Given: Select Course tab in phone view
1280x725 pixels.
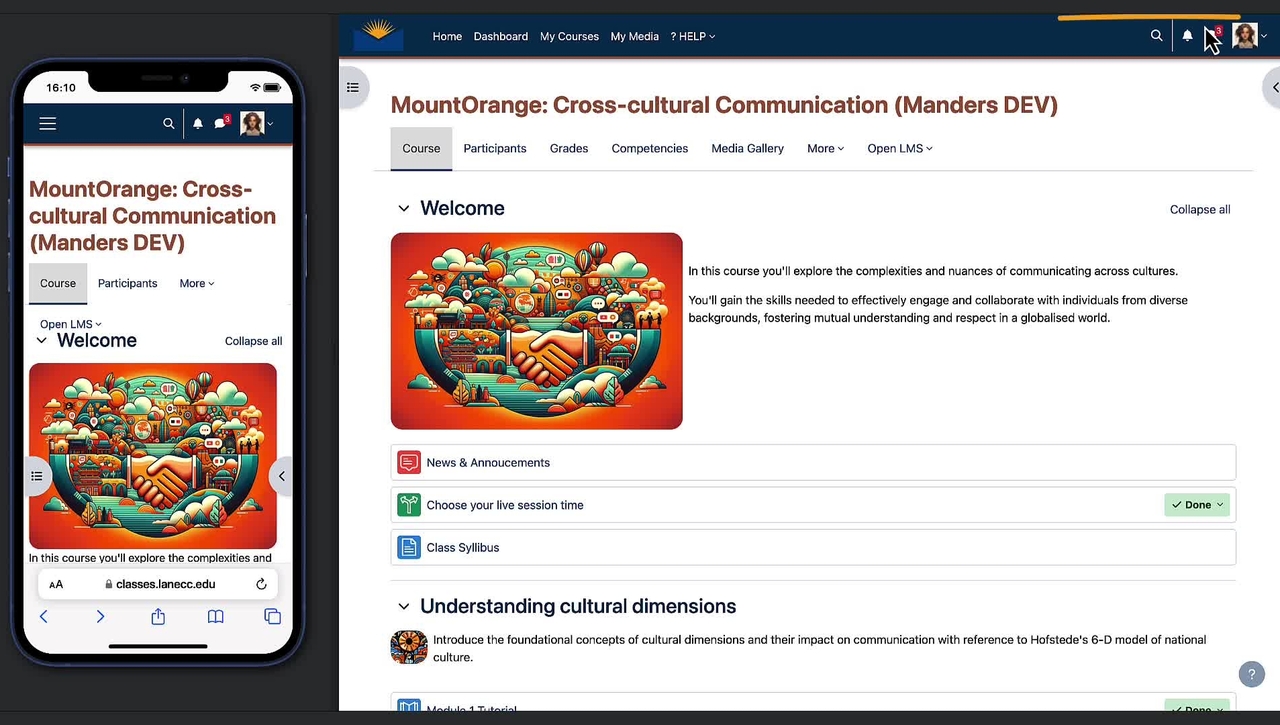Looking at the screenshot, I should point(58,283).
